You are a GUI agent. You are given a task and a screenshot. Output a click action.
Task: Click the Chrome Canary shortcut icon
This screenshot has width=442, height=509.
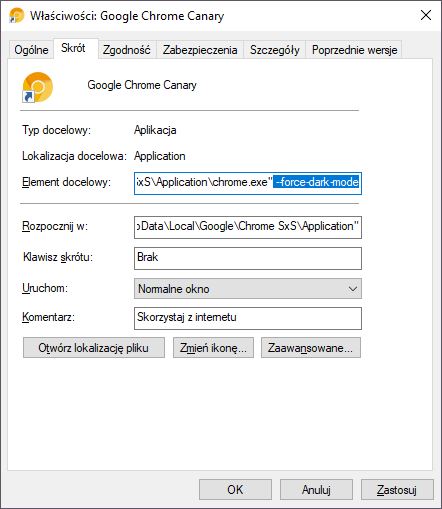37,87
